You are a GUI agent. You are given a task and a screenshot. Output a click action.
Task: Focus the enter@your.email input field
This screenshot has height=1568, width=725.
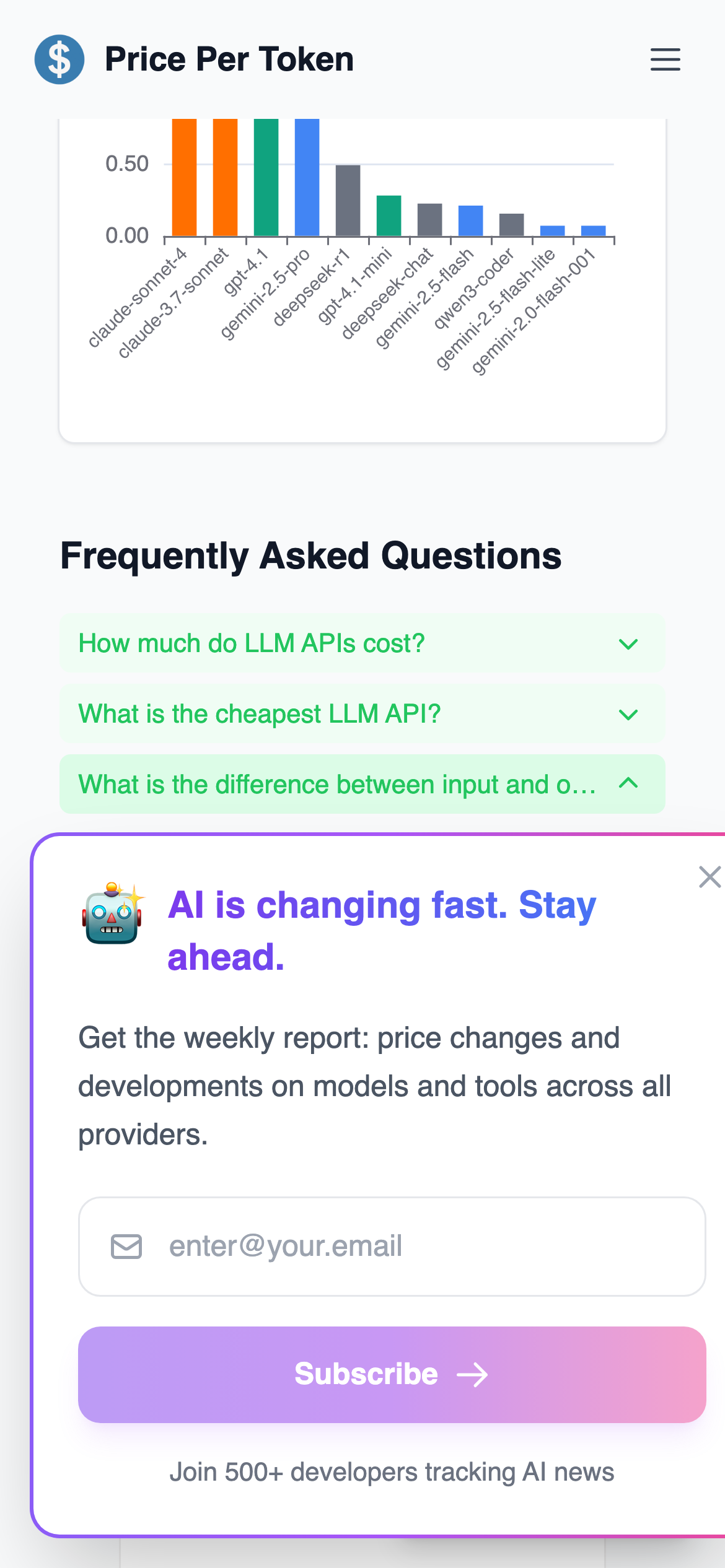point(421,1247)
